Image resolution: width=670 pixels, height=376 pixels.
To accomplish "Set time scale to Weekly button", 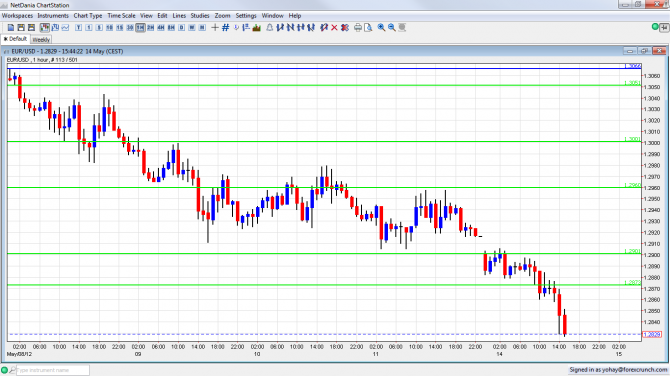I will (192, 27).
